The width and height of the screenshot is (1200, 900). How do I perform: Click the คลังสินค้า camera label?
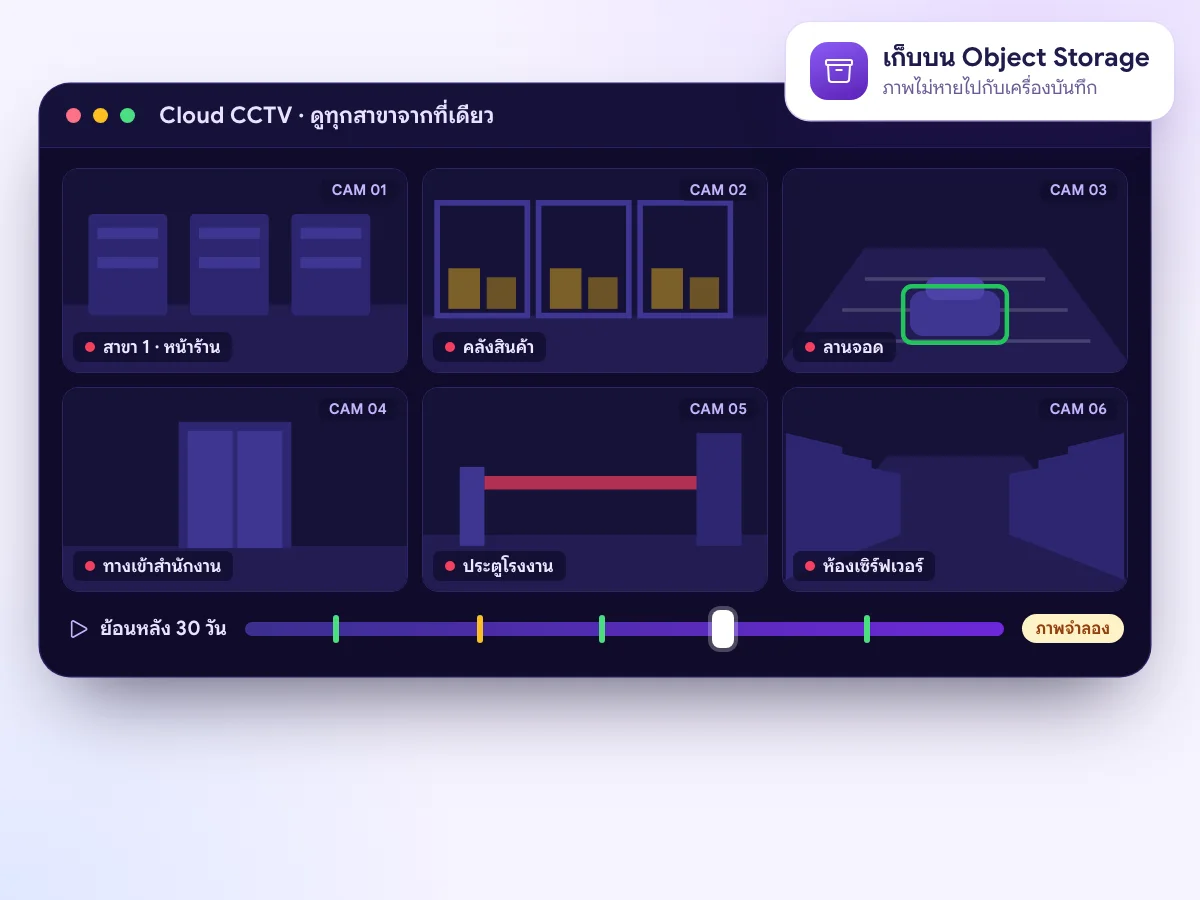(x=489, y=347)
